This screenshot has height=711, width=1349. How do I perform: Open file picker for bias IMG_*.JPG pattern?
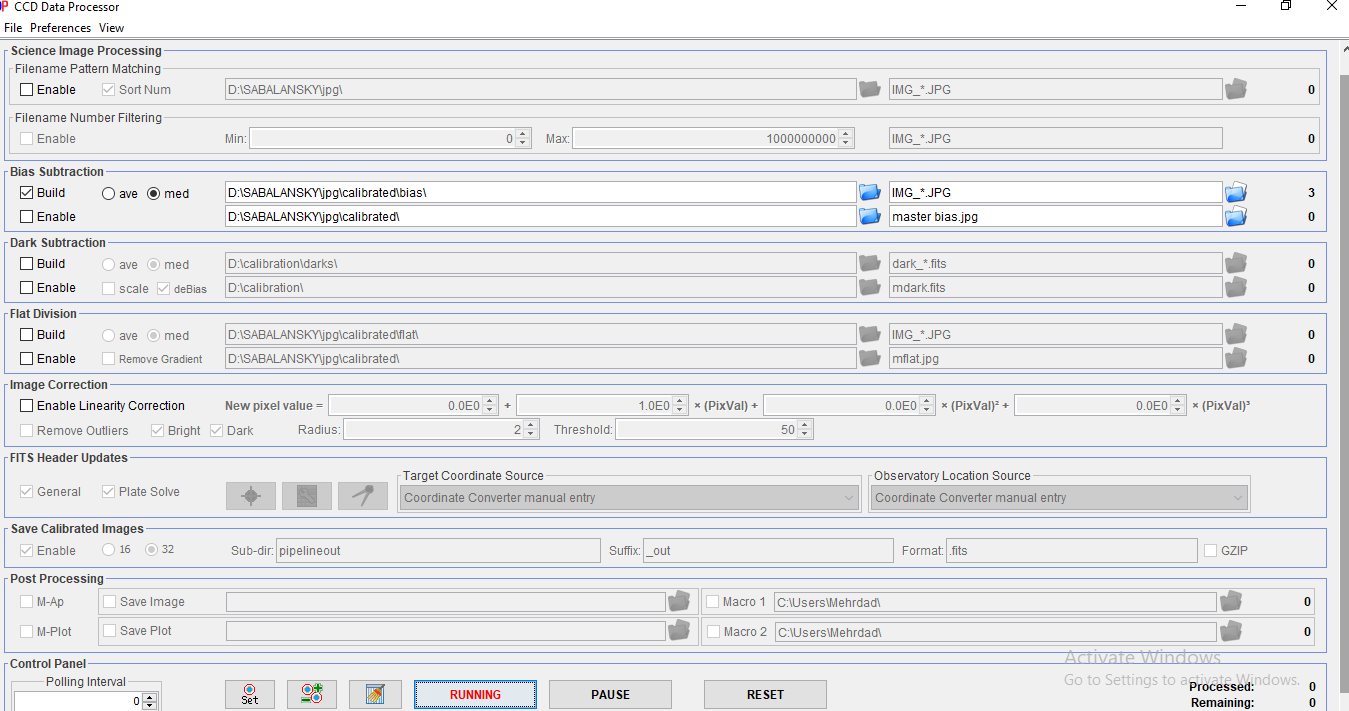click(1236, 192)
